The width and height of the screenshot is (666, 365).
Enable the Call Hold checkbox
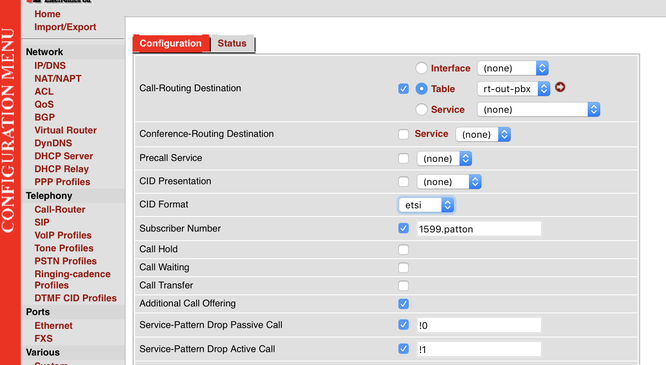tap(403, 249)
